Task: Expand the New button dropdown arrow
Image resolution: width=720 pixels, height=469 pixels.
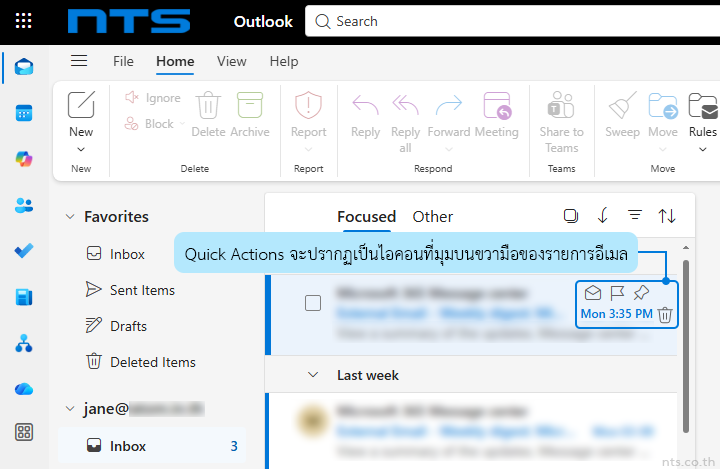Action: (81, 150)
